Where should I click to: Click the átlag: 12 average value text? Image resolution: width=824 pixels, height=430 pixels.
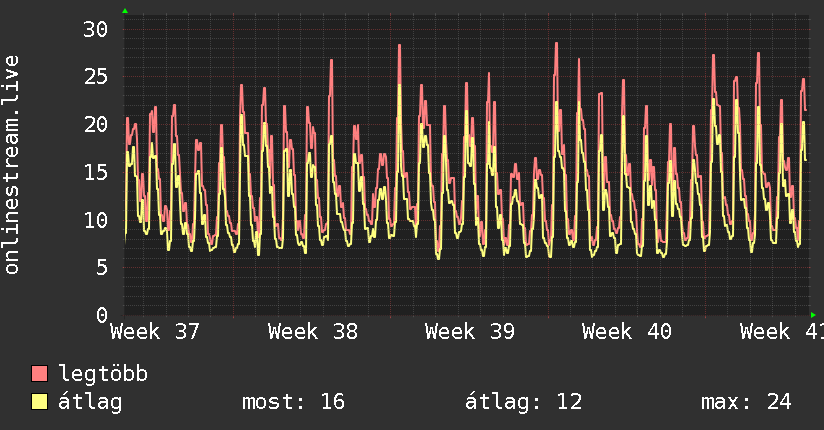tap(523, 402)
